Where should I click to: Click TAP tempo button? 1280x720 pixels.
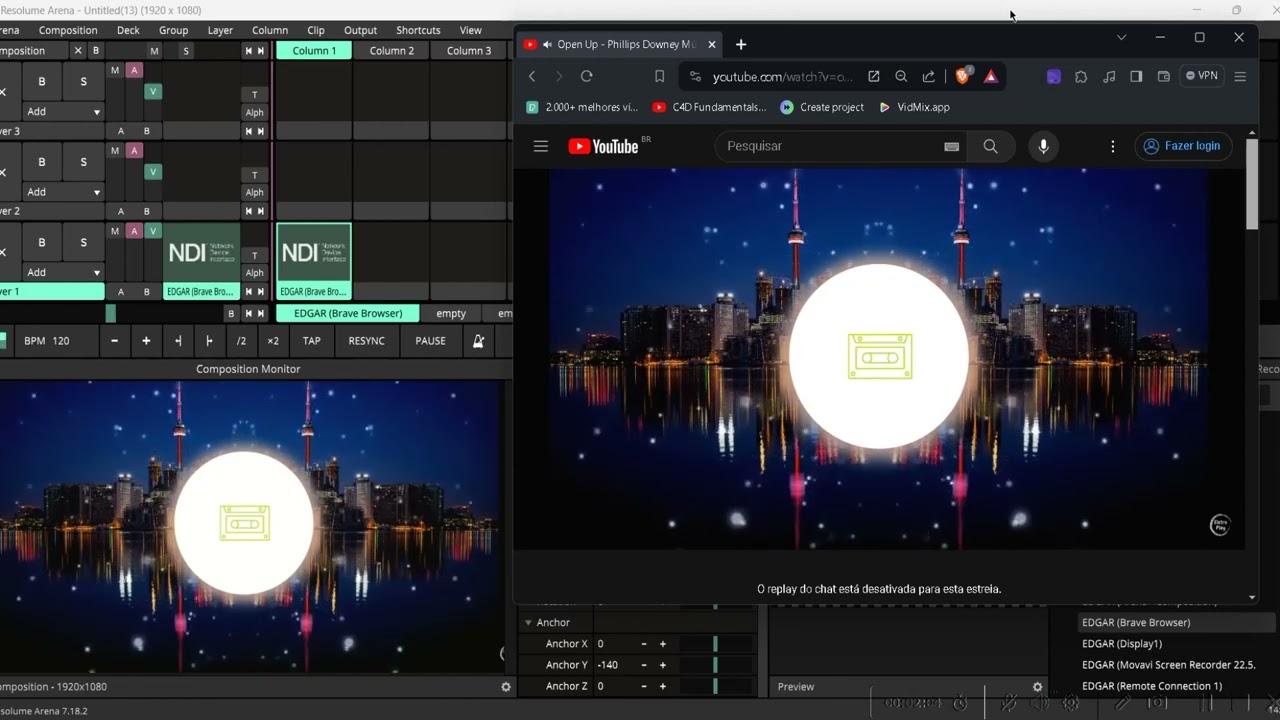click(x=312, y=341)
